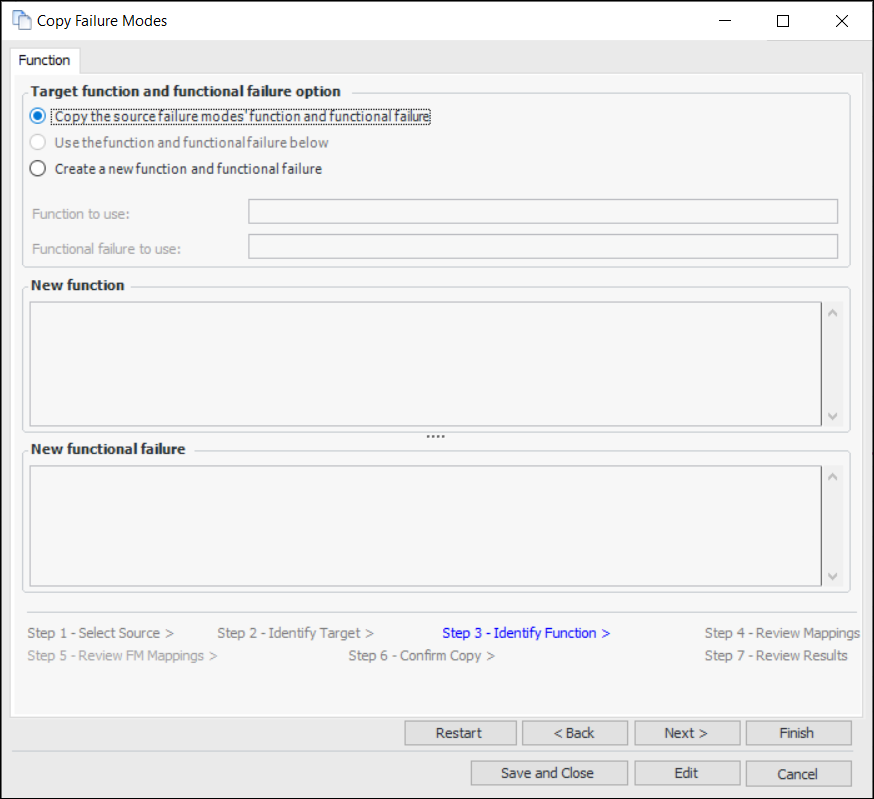Click the < Back button

575,733
